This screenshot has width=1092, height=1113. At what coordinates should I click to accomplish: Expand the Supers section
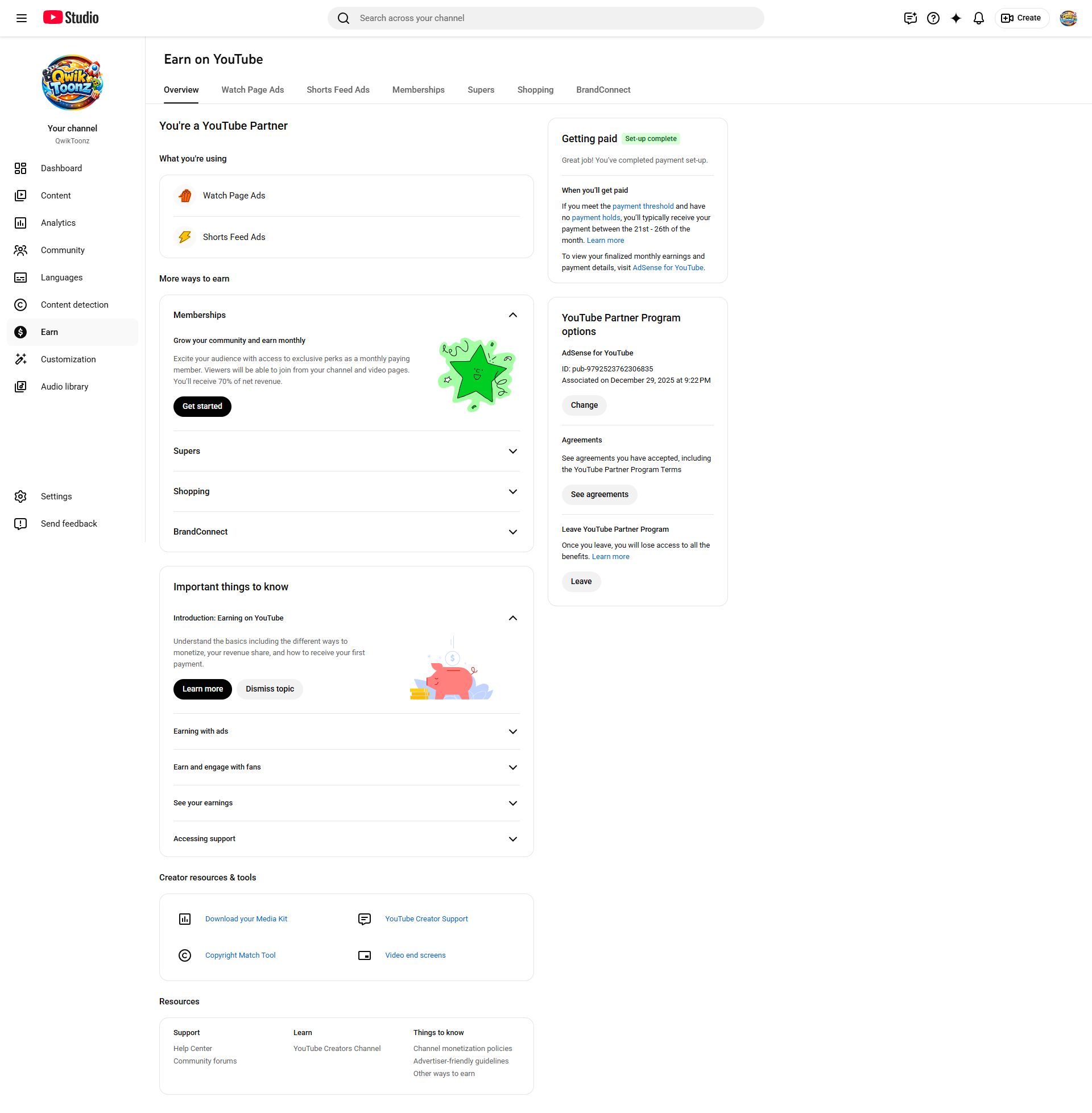[x=513, y=451]
